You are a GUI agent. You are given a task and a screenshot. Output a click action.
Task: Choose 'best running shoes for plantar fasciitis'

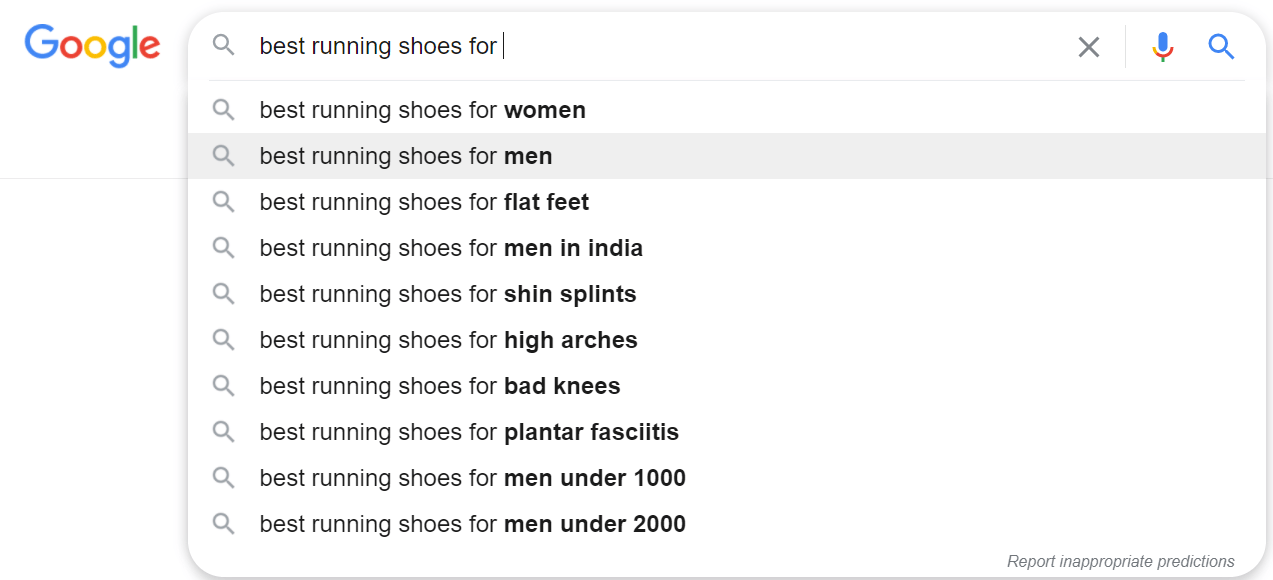point(469,432)
